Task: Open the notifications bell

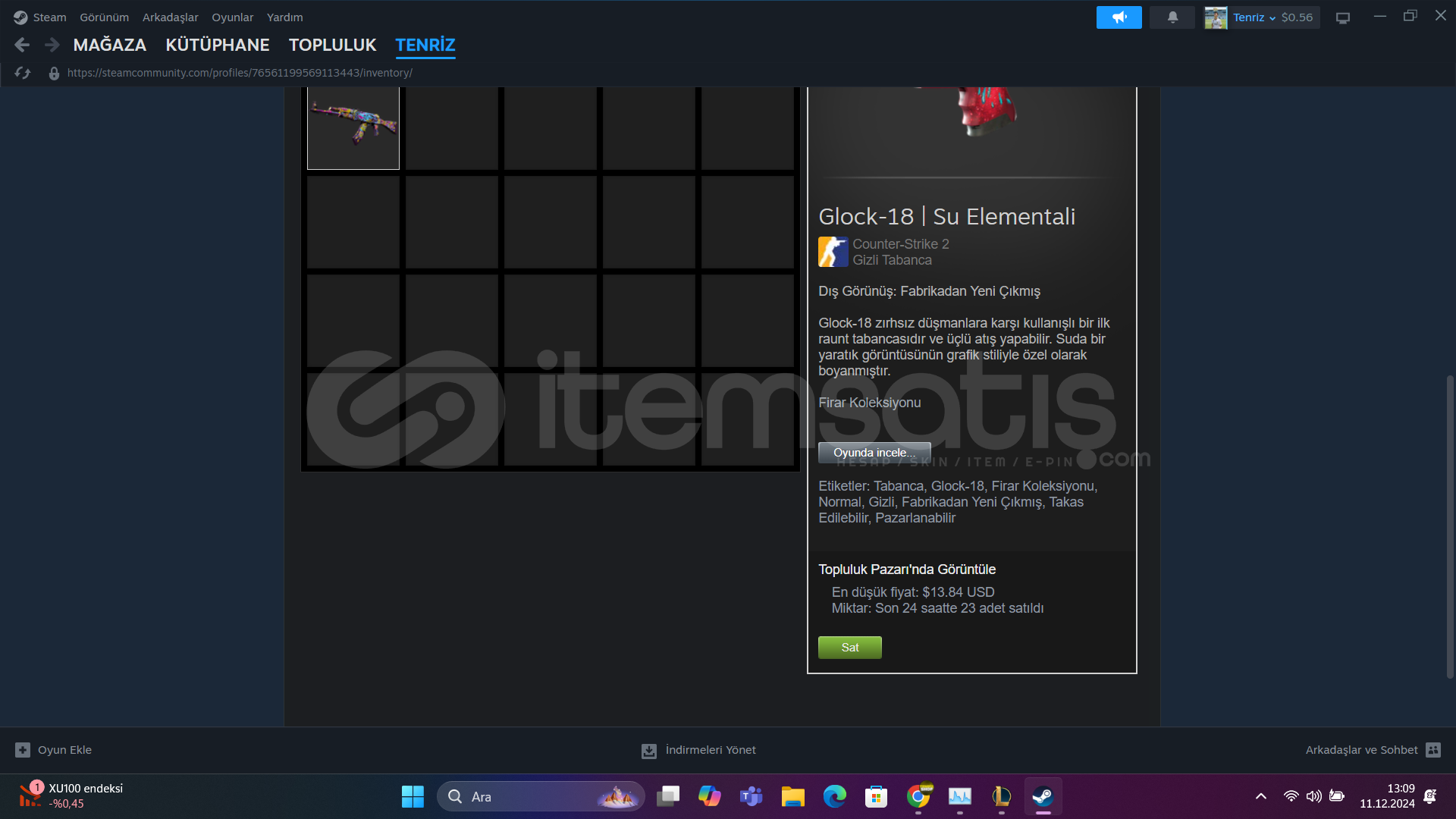Action: pos(1172,17)
